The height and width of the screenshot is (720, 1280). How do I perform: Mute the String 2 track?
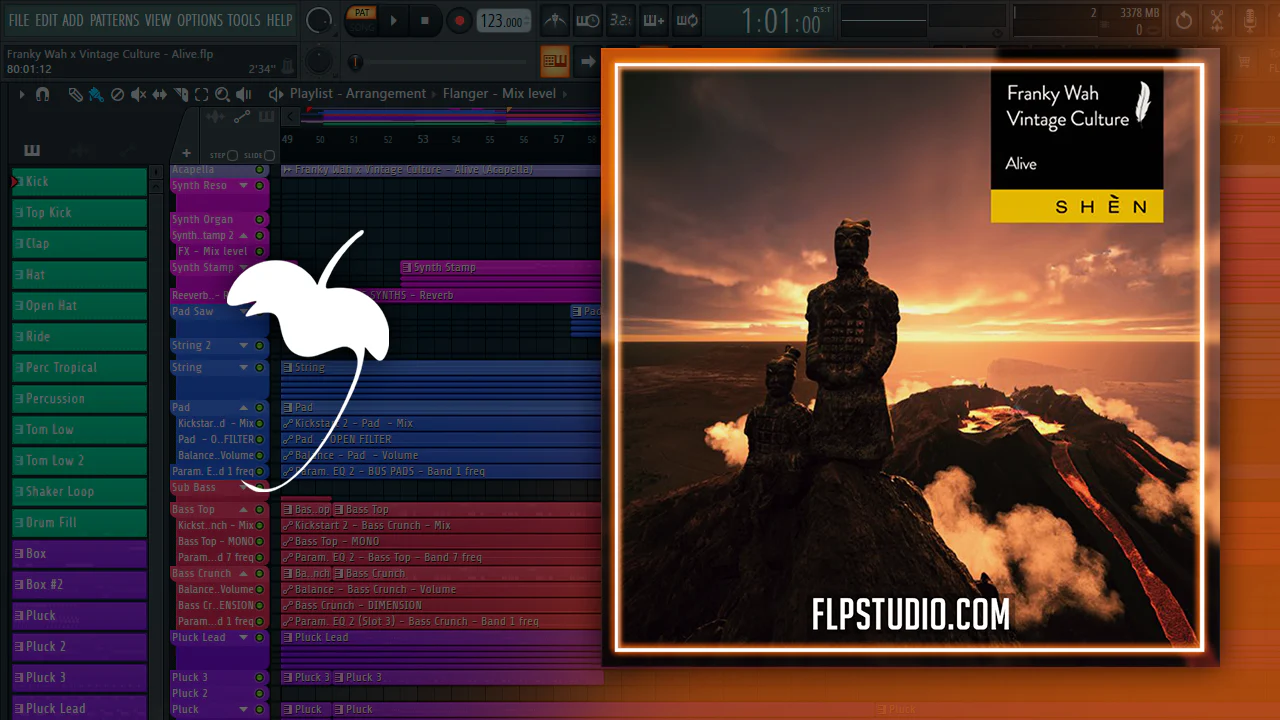pyautogui.click(x=259, y=346)
